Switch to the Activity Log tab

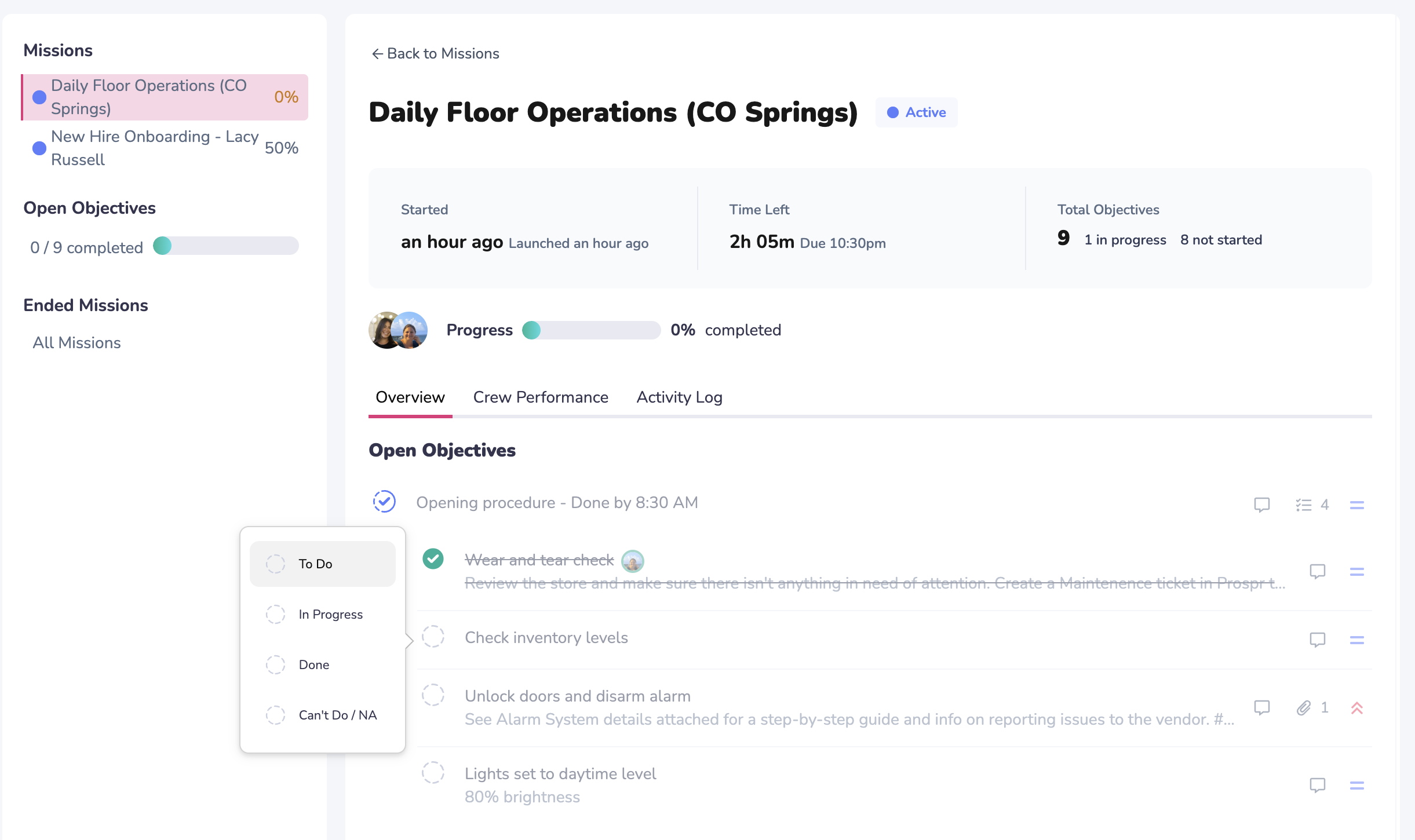[679, 397]
